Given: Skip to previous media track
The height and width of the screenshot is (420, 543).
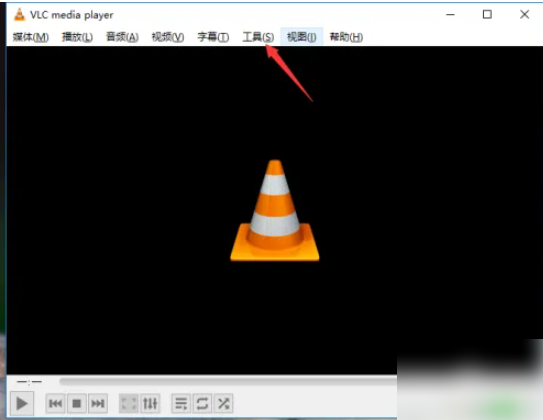Looking at the screenshot, I should click(x=55, y=403).
